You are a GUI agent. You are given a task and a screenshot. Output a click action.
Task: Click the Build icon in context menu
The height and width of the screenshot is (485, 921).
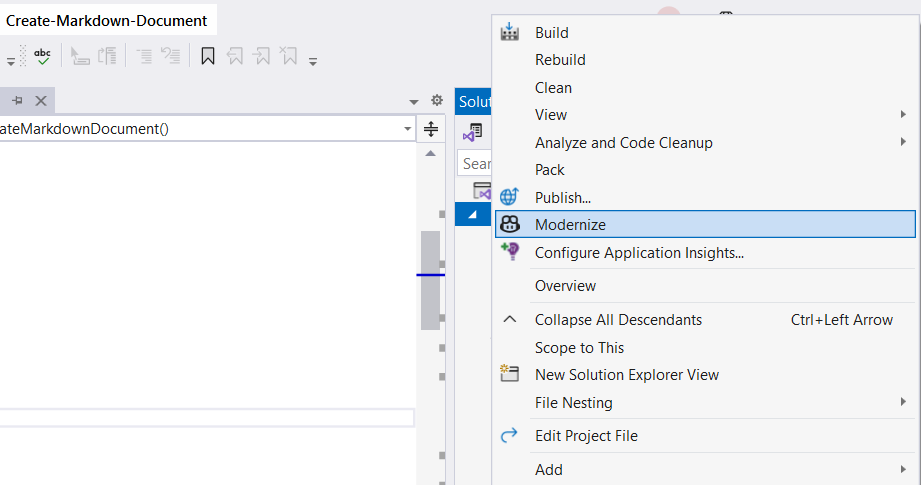[509, 32]
